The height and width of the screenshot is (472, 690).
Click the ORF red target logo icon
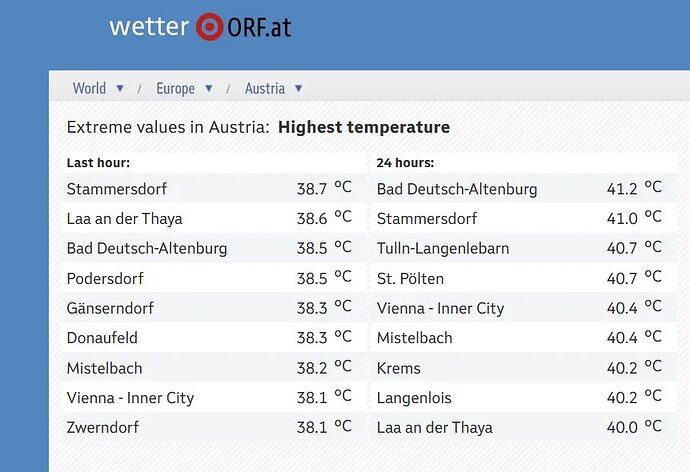(x=210, y=27)
